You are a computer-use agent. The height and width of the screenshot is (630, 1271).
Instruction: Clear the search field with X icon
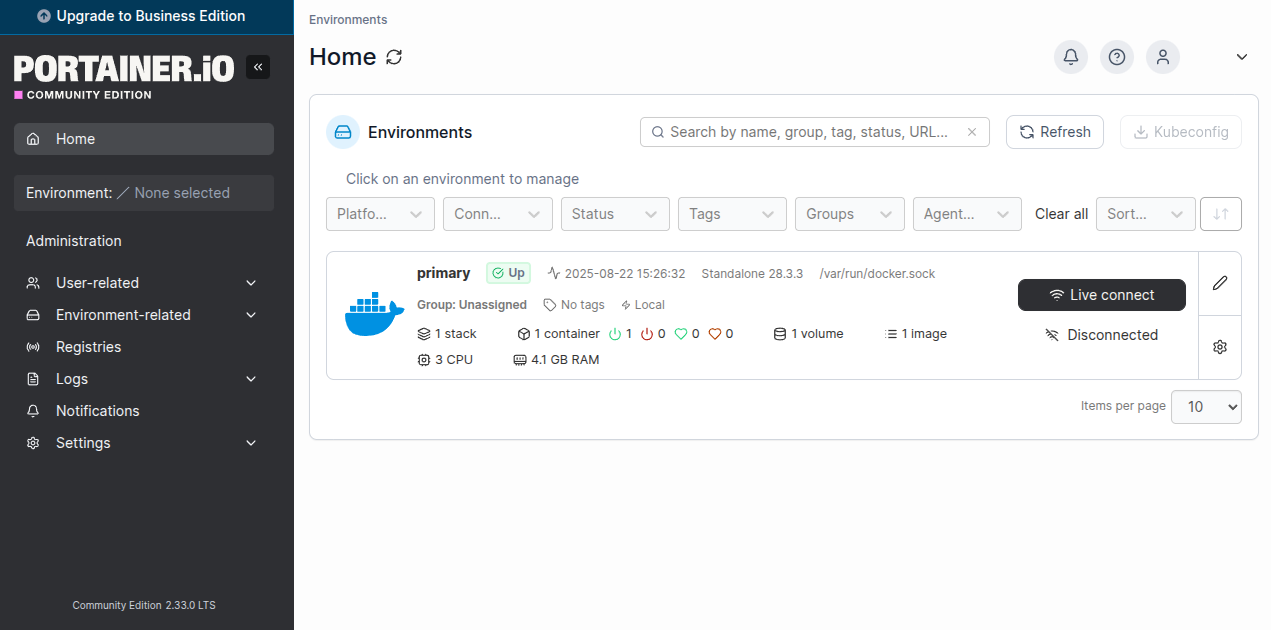pyautogui.click(x=972, y=132)
